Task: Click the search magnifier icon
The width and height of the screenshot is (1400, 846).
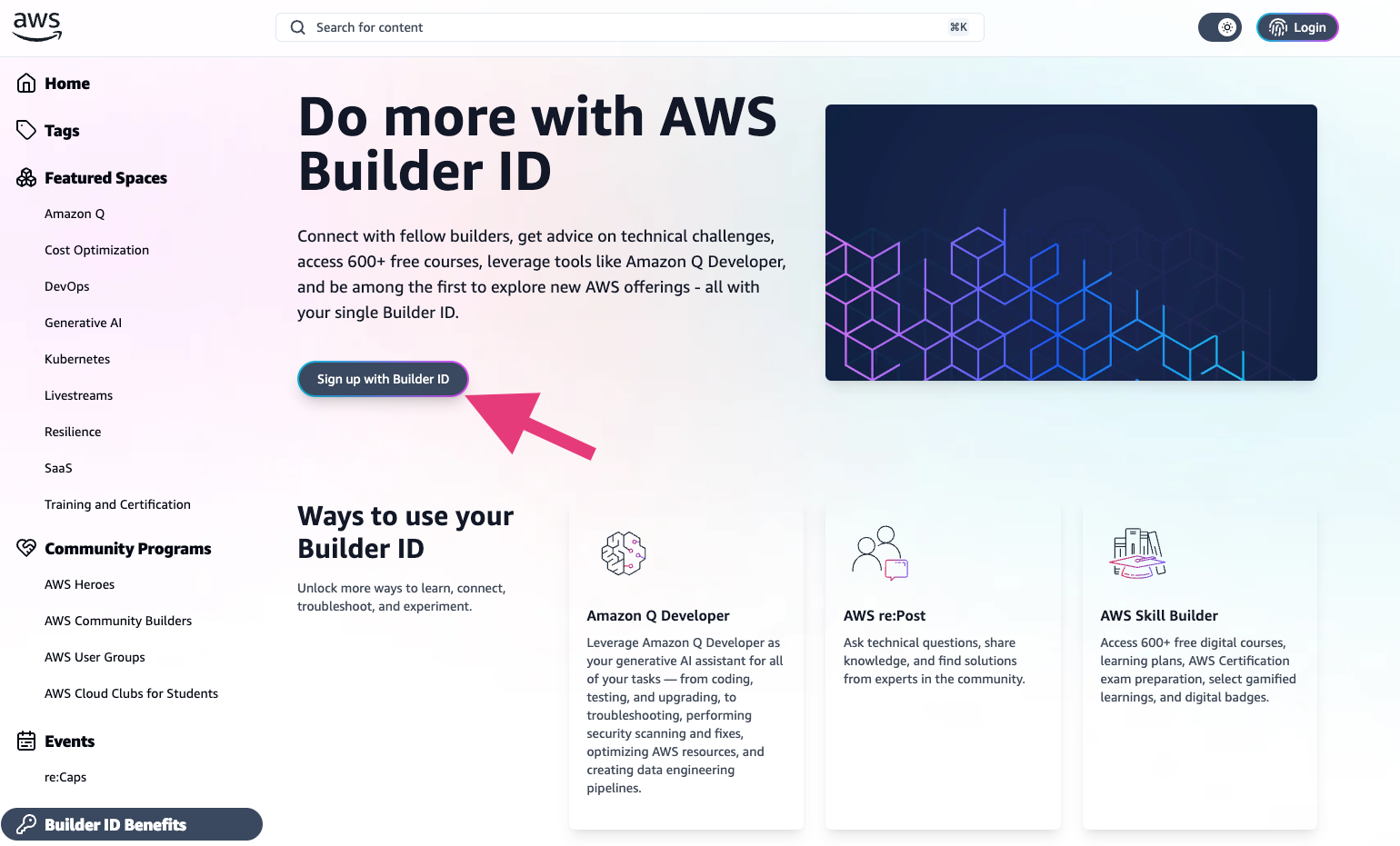Action: (x=297, y=27)
